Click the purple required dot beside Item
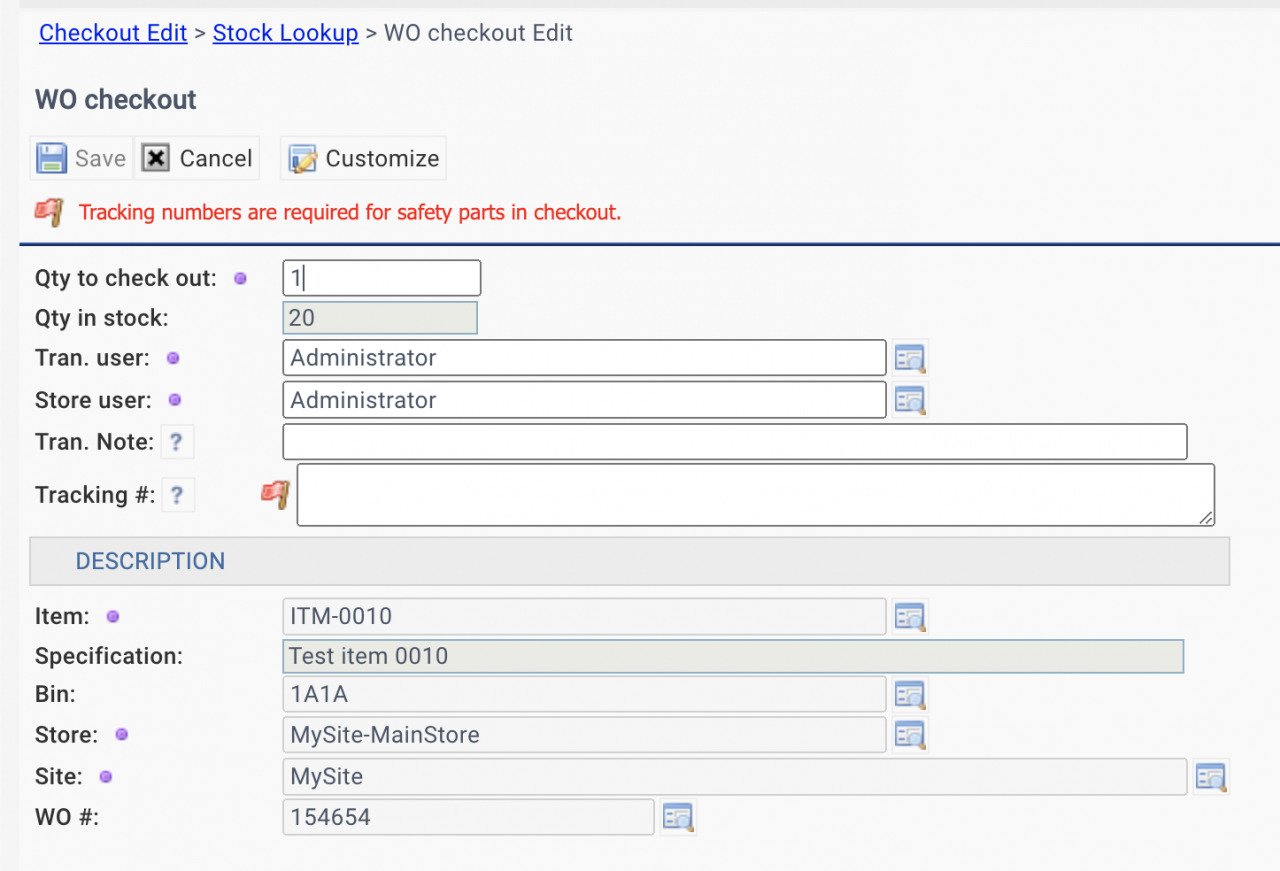This screenshot has height=871, width=1280. [113, 617]
